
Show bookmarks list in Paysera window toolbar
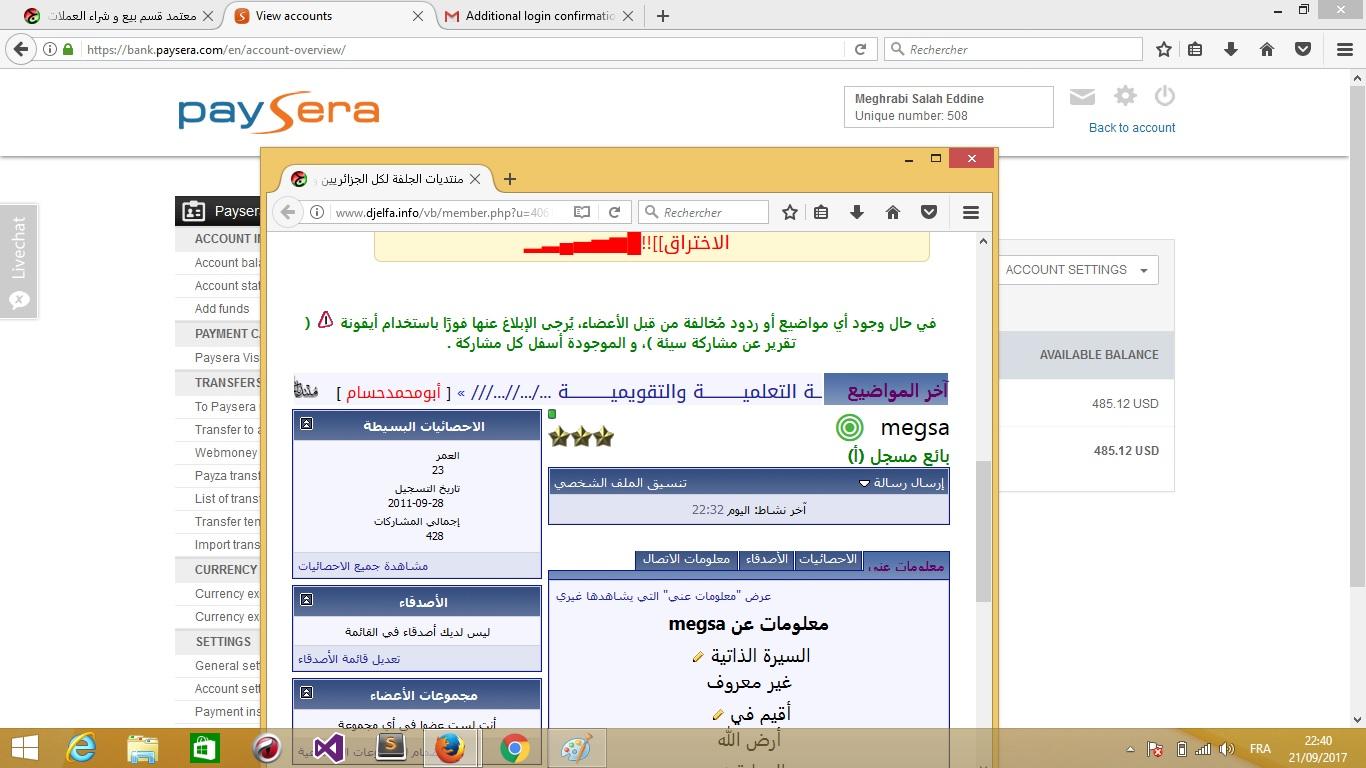[1195, 49]
